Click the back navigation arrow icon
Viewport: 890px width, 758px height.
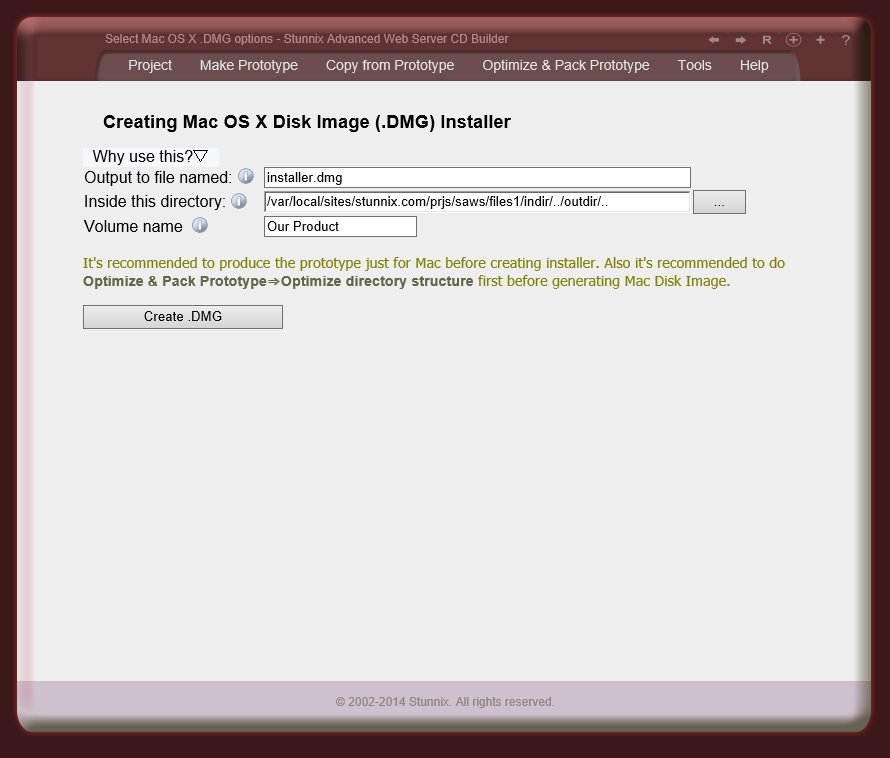tap(712, 40)
